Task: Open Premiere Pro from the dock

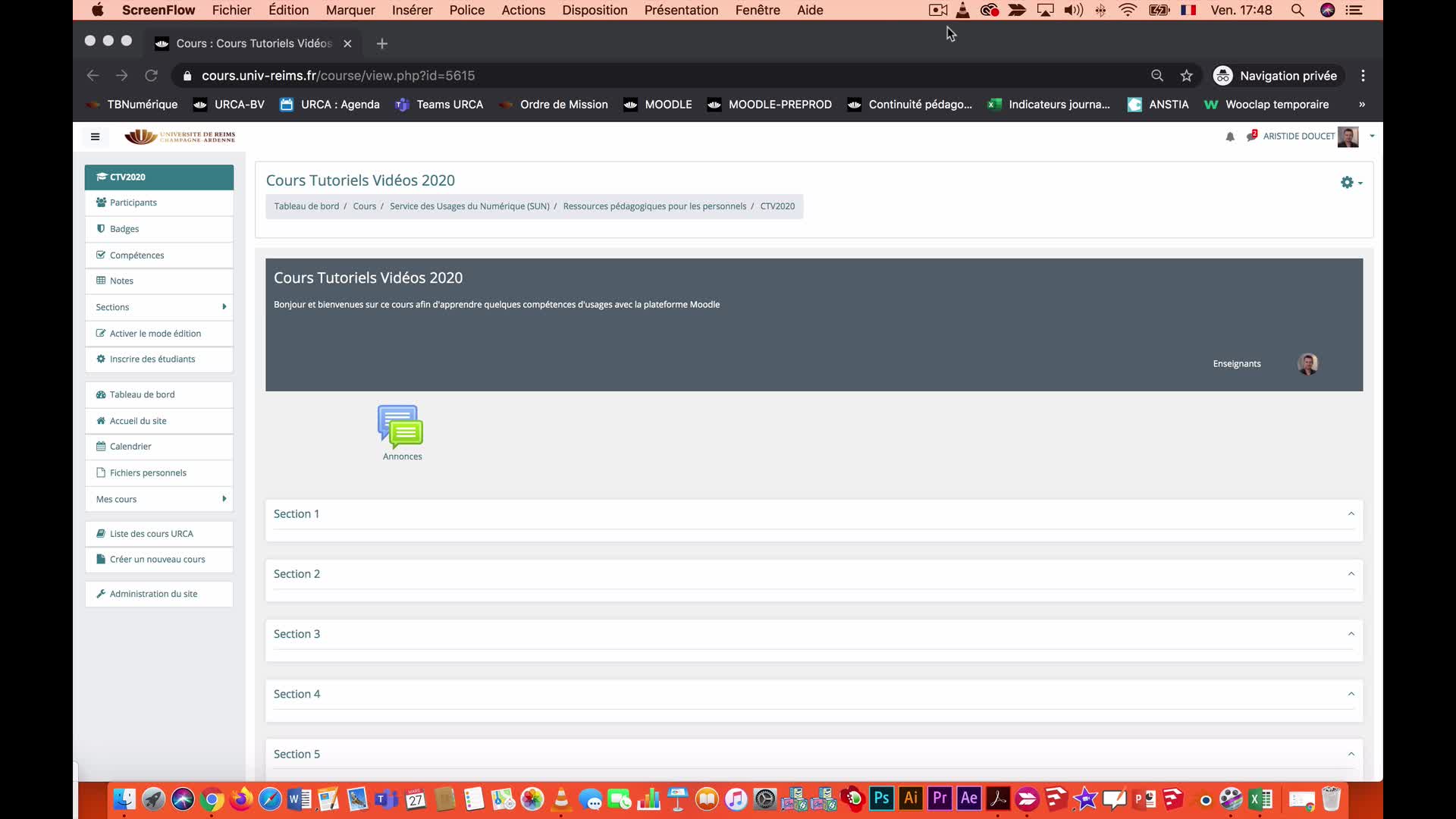Action: (940, 799)
